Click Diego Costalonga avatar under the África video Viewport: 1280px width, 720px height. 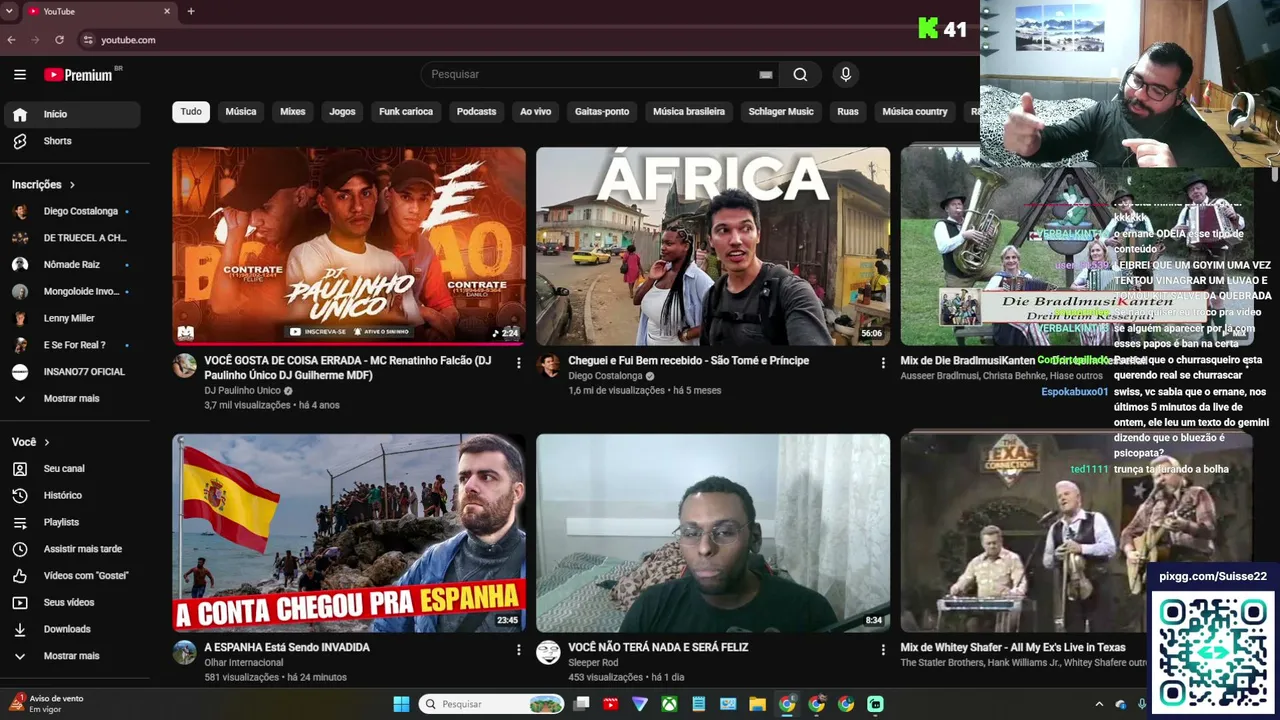(x=549, y=365)
